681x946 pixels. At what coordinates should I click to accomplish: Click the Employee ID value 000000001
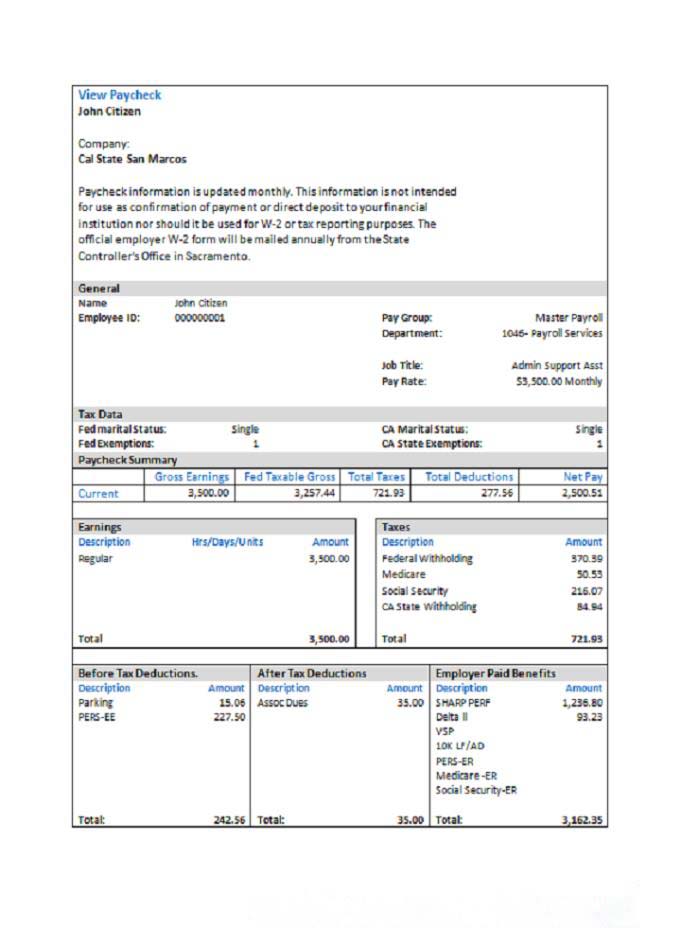[200, 318]
